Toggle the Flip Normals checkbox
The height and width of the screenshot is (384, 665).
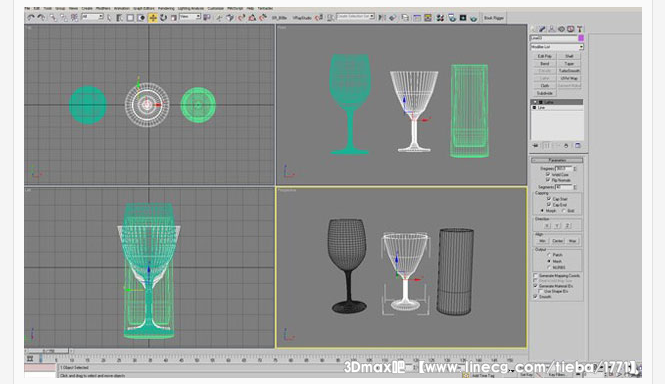tap(548, 180)
